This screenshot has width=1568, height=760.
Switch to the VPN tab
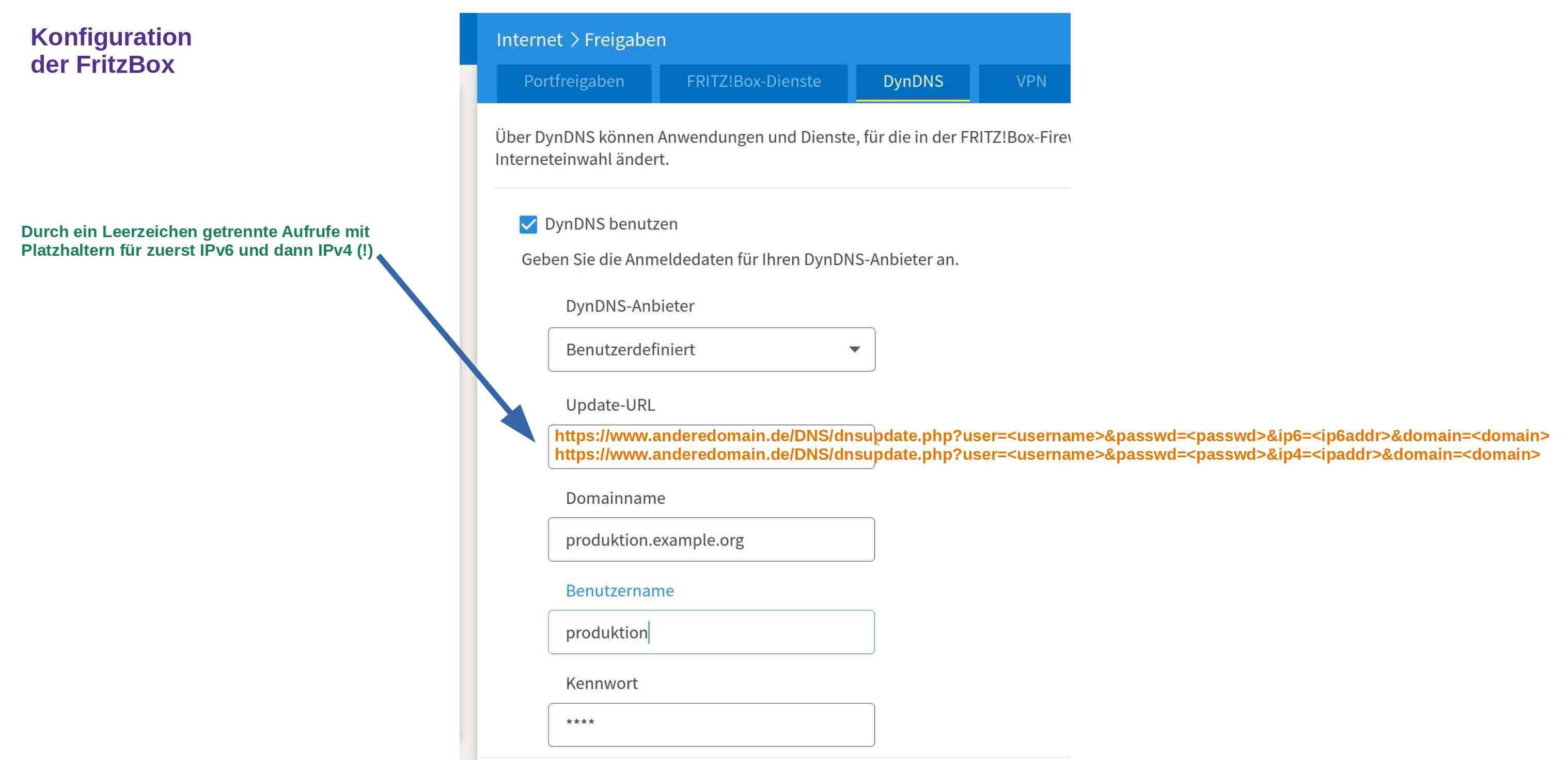[x=1030, y=82]
